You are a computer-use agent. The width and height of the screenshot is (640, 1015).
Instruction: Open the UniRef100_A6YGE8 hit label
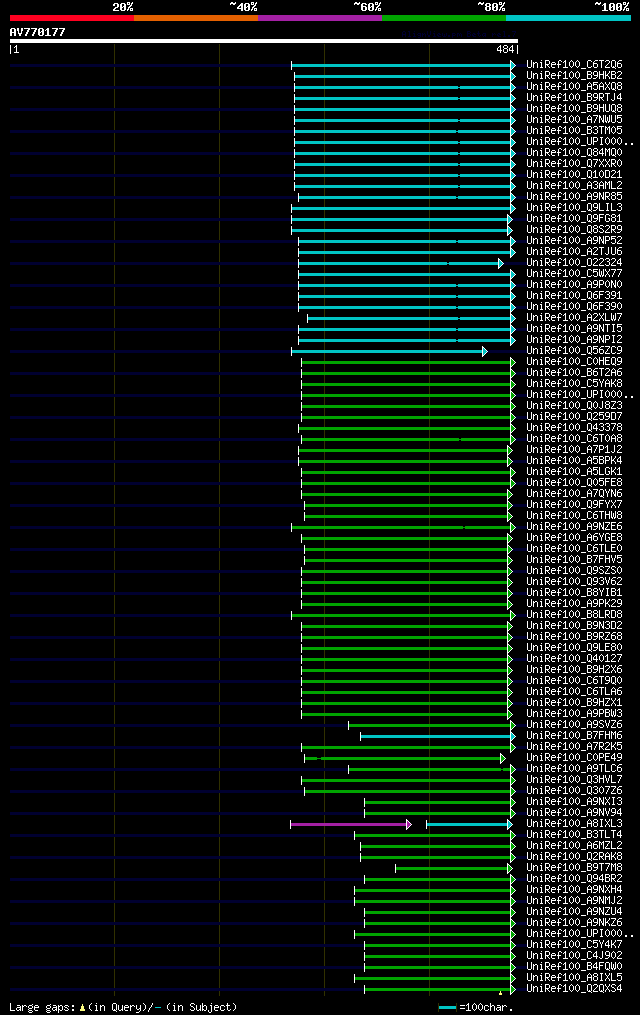(x=574, y=538)
